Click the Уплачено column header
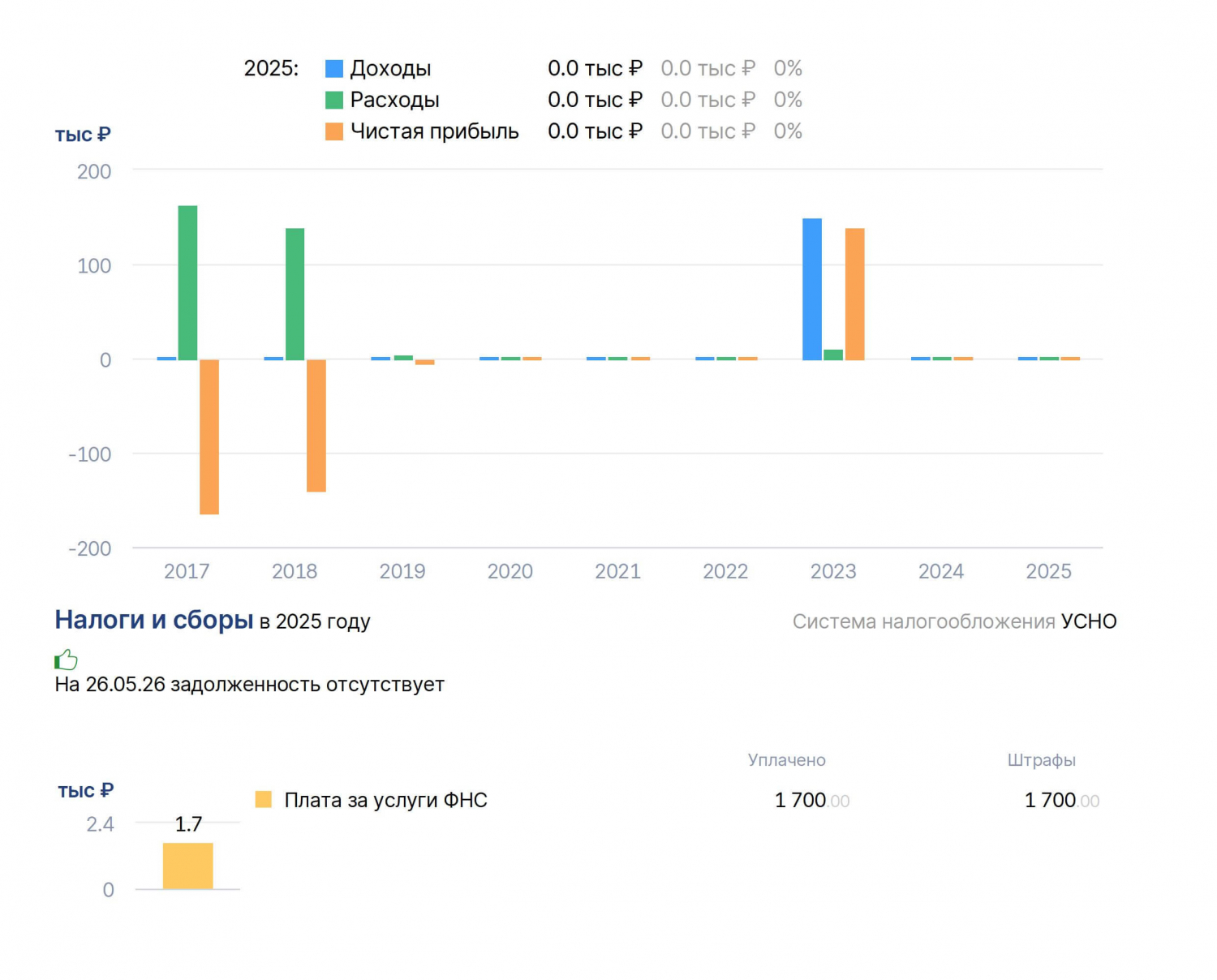Image resolution: width=1217 pixels, height=980 pixels. coord(787,760)
